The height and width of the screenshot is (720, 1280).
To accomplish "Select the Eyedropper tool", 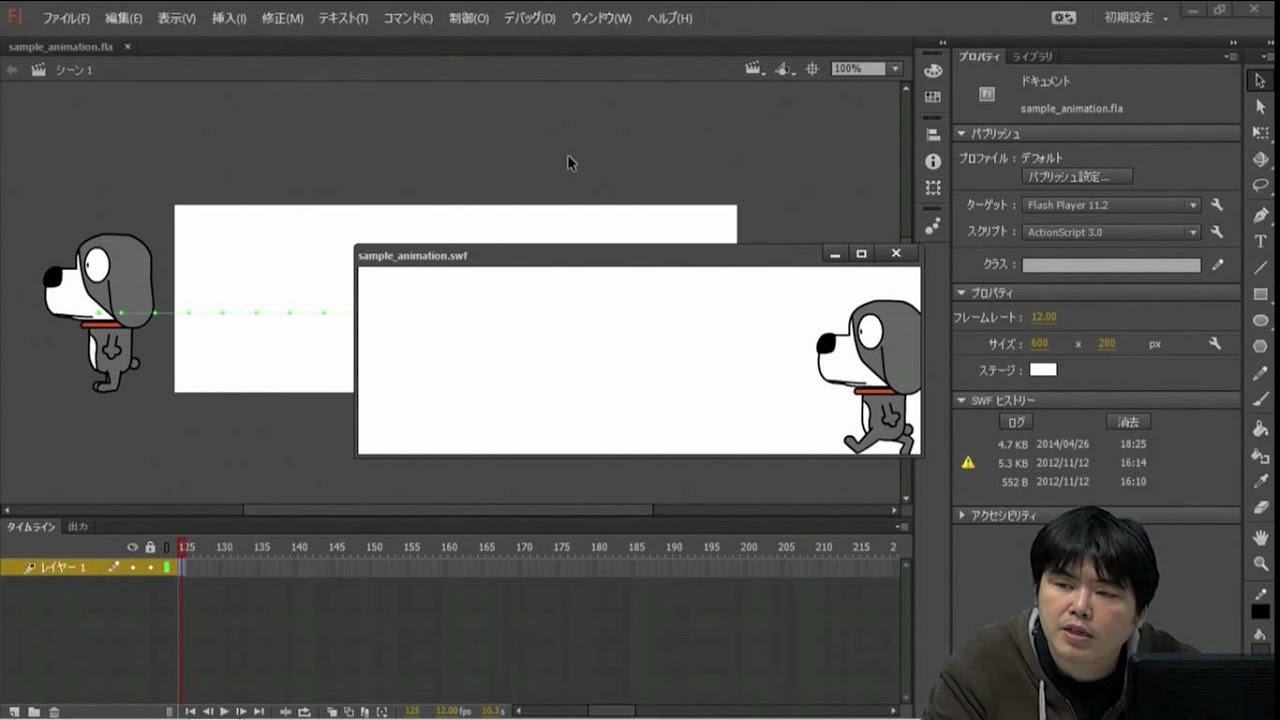I will tap(1261, 481).
